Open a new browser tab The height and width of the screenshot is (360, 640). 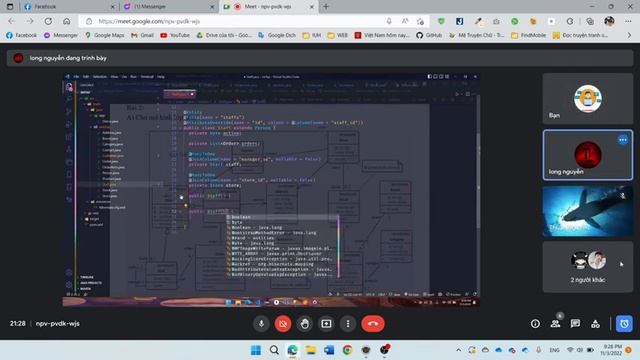pyautogui.click(x=326, y=7)
